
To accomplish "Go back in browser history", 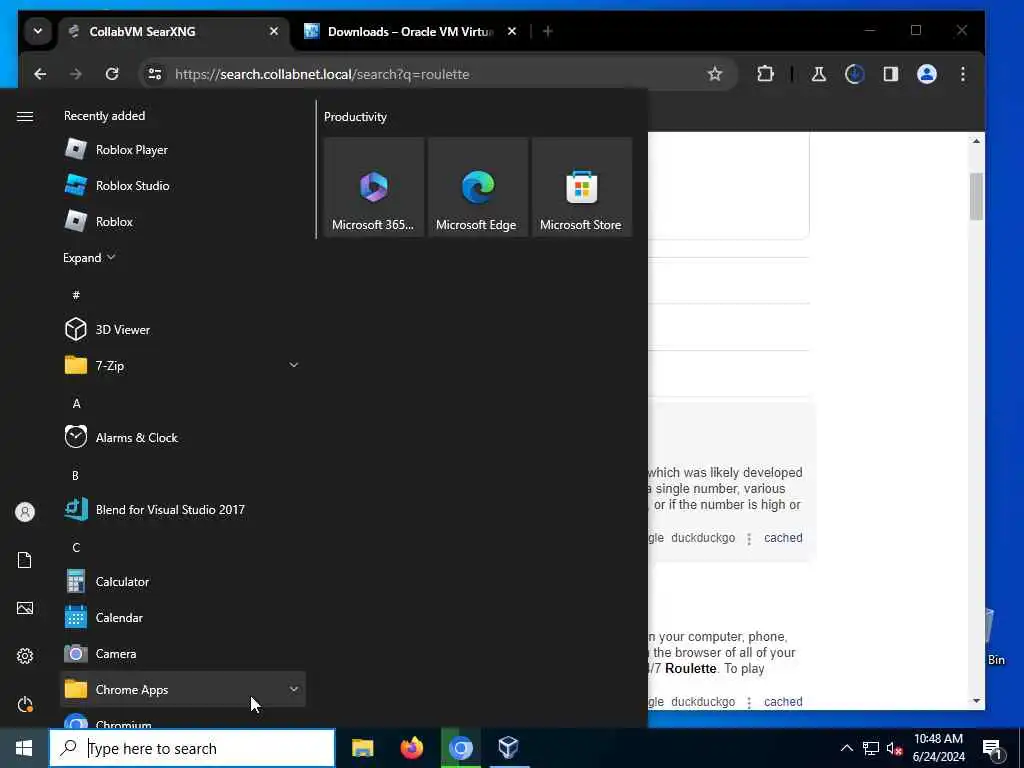I will click(40, 74).
